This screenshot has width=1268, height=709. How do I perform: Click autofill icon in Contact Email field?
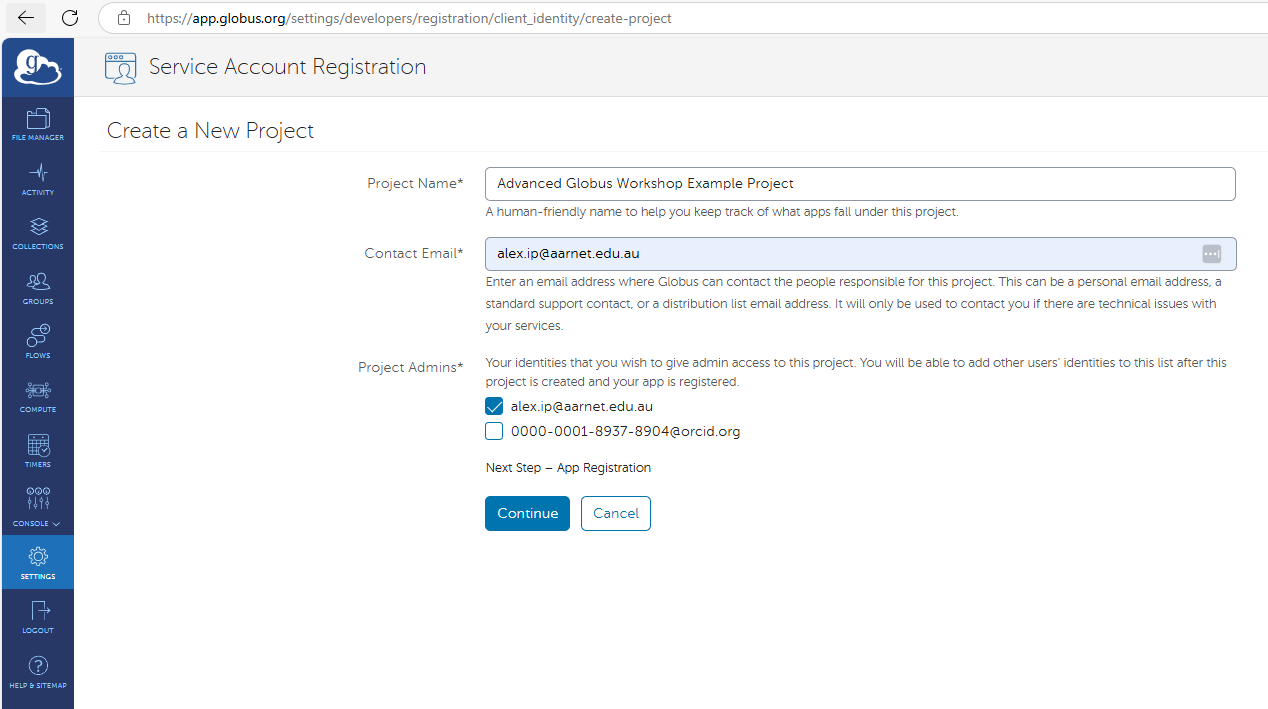[1211, 254]
